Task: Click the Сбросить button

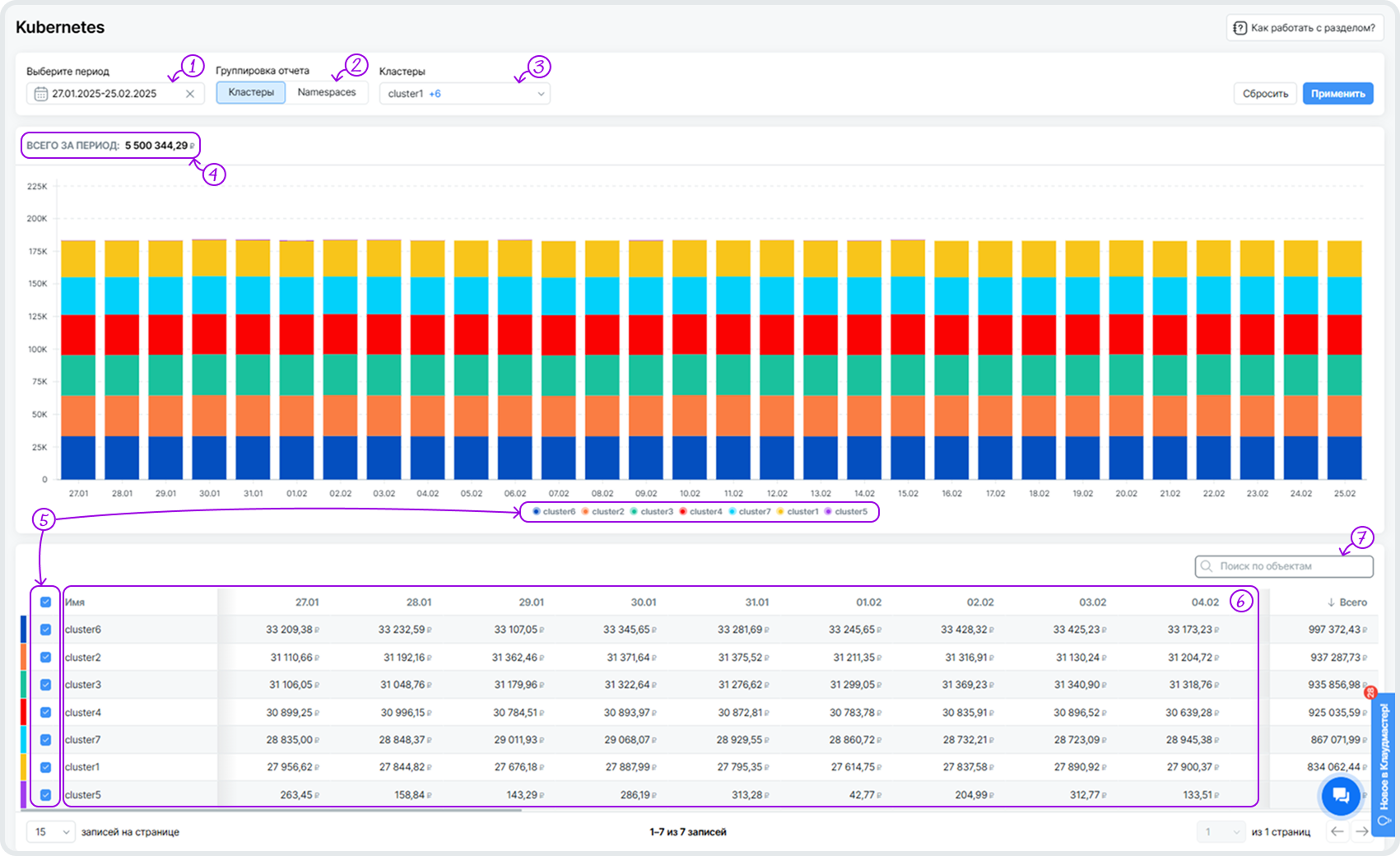Action: pos(1265,94)
